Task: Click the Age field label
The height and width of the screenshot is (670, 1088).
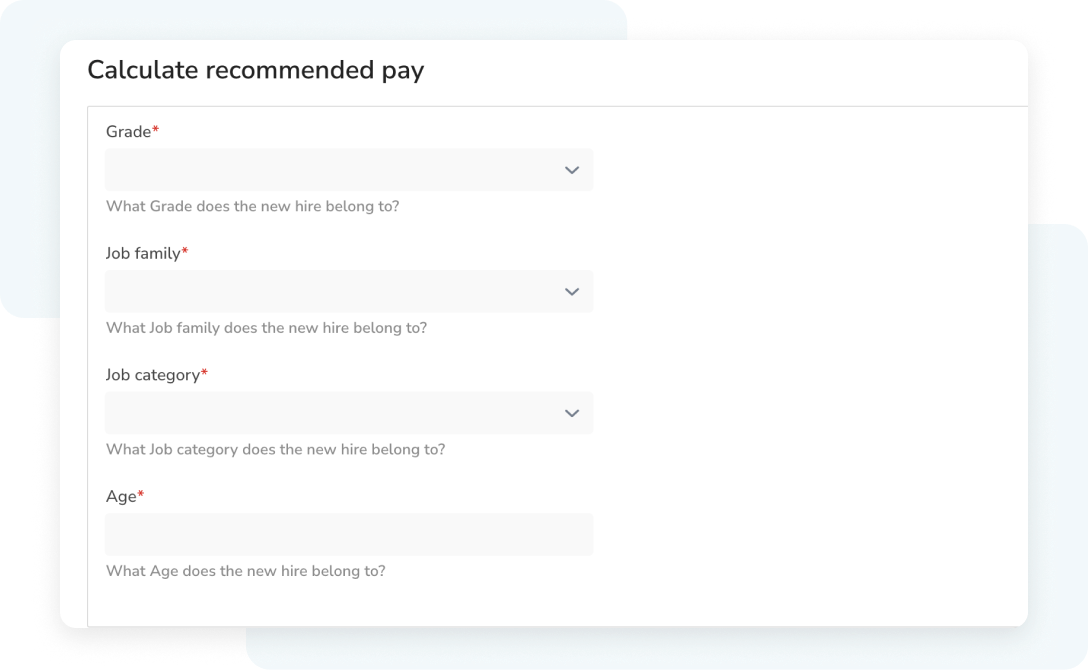Action: 121,497
